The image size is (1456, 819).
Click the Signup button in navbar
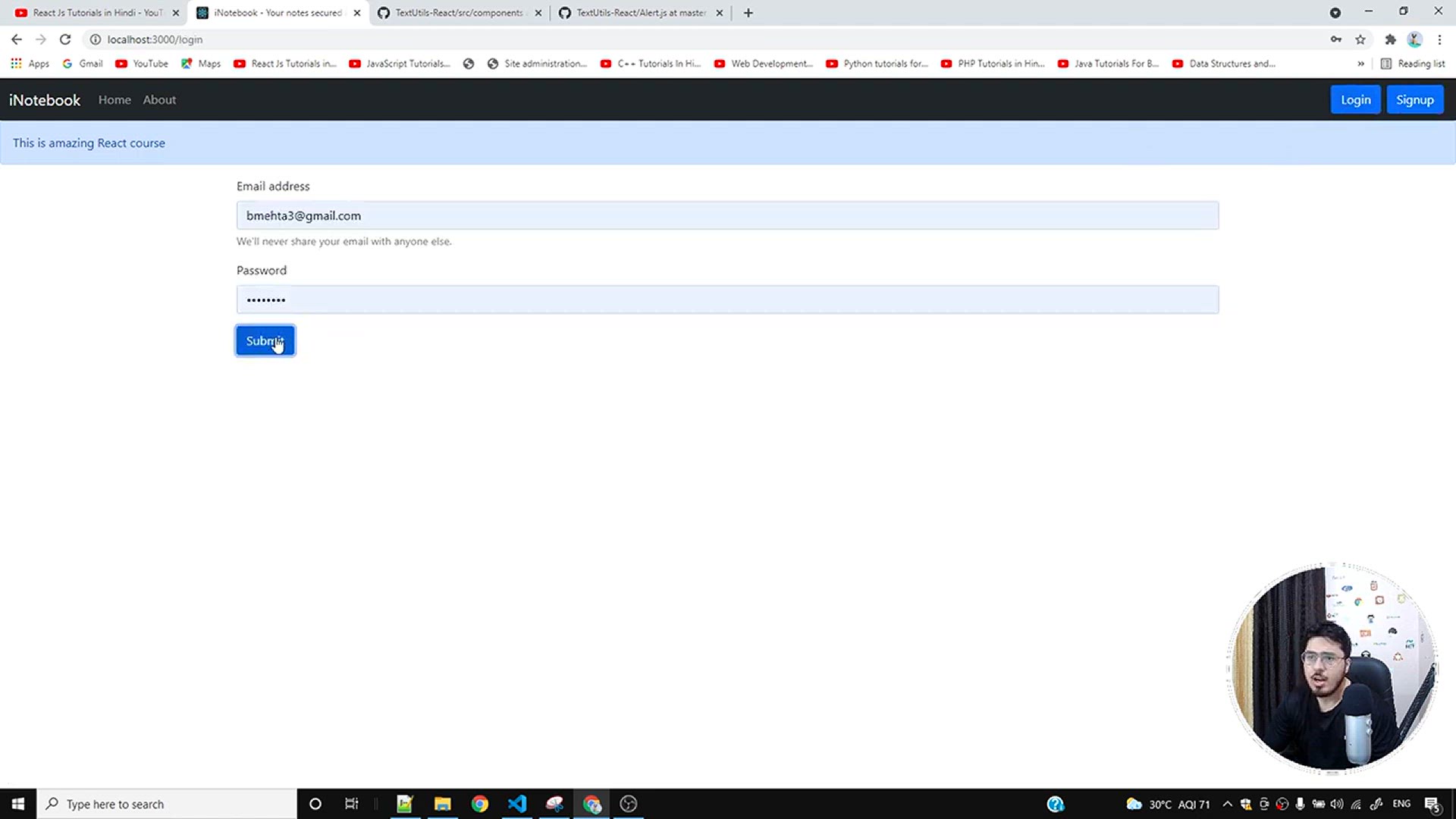[1415, 100]
